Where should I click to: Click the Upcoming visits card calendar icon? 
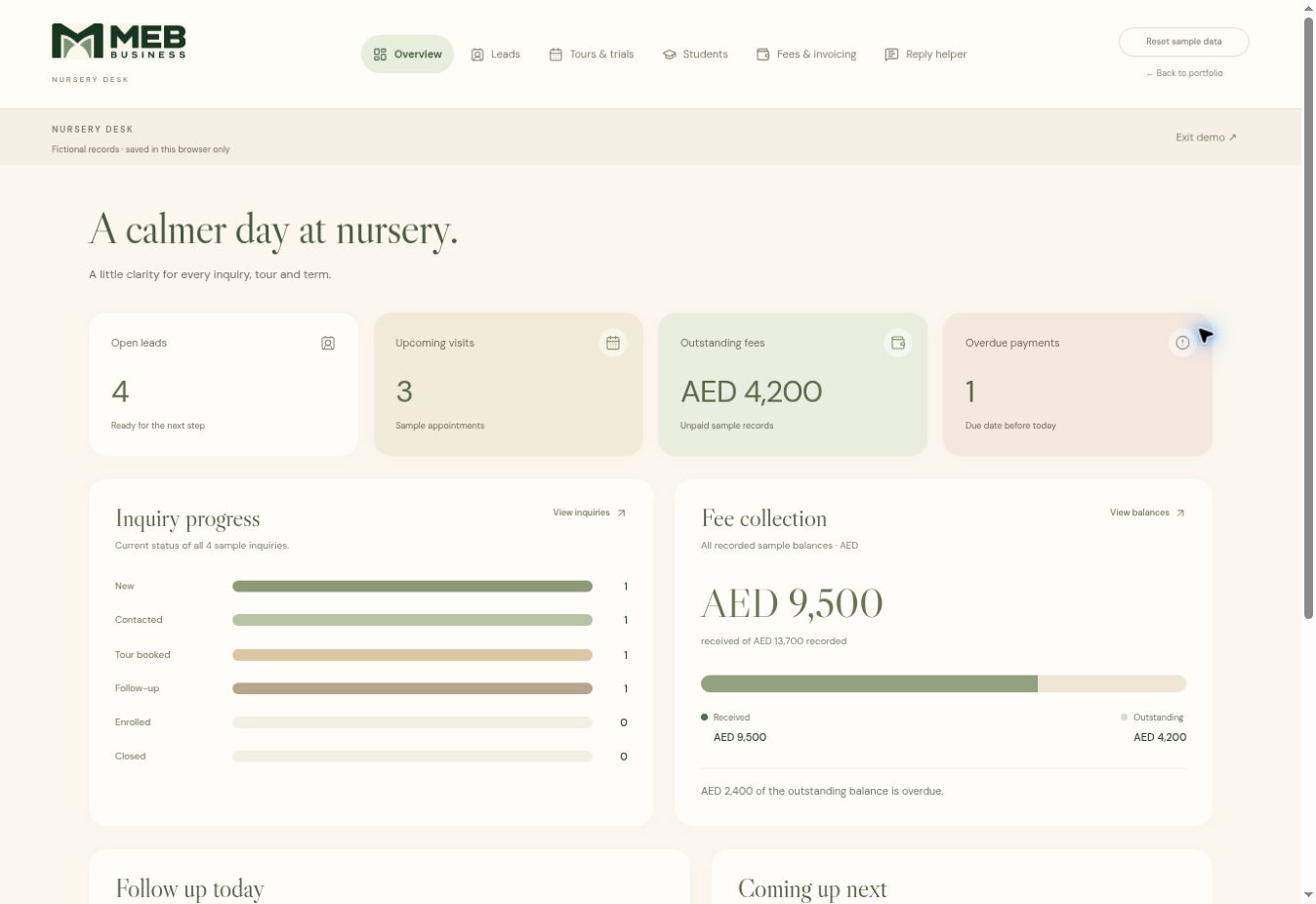click(x=613, y=343)
